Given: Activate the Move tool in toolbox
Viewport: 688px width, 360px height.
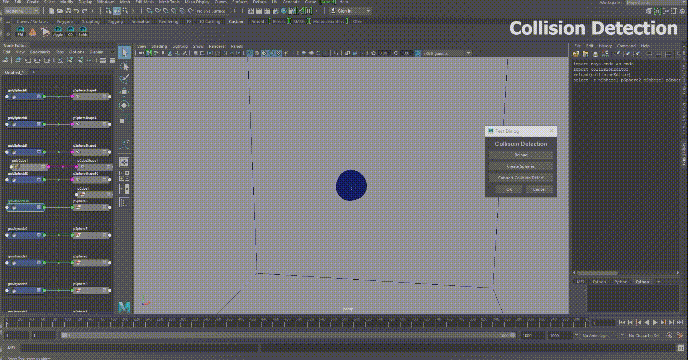Looking at the screenshot, I should (x=125, y=91).
